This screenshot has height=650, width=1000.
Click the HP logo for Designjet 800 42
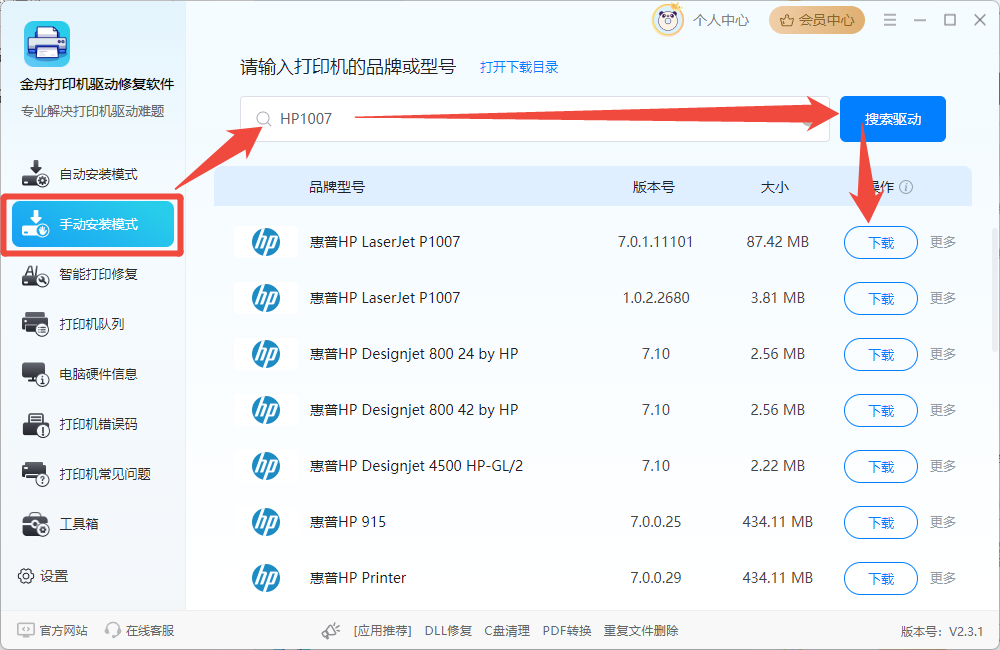pos(266,410)
